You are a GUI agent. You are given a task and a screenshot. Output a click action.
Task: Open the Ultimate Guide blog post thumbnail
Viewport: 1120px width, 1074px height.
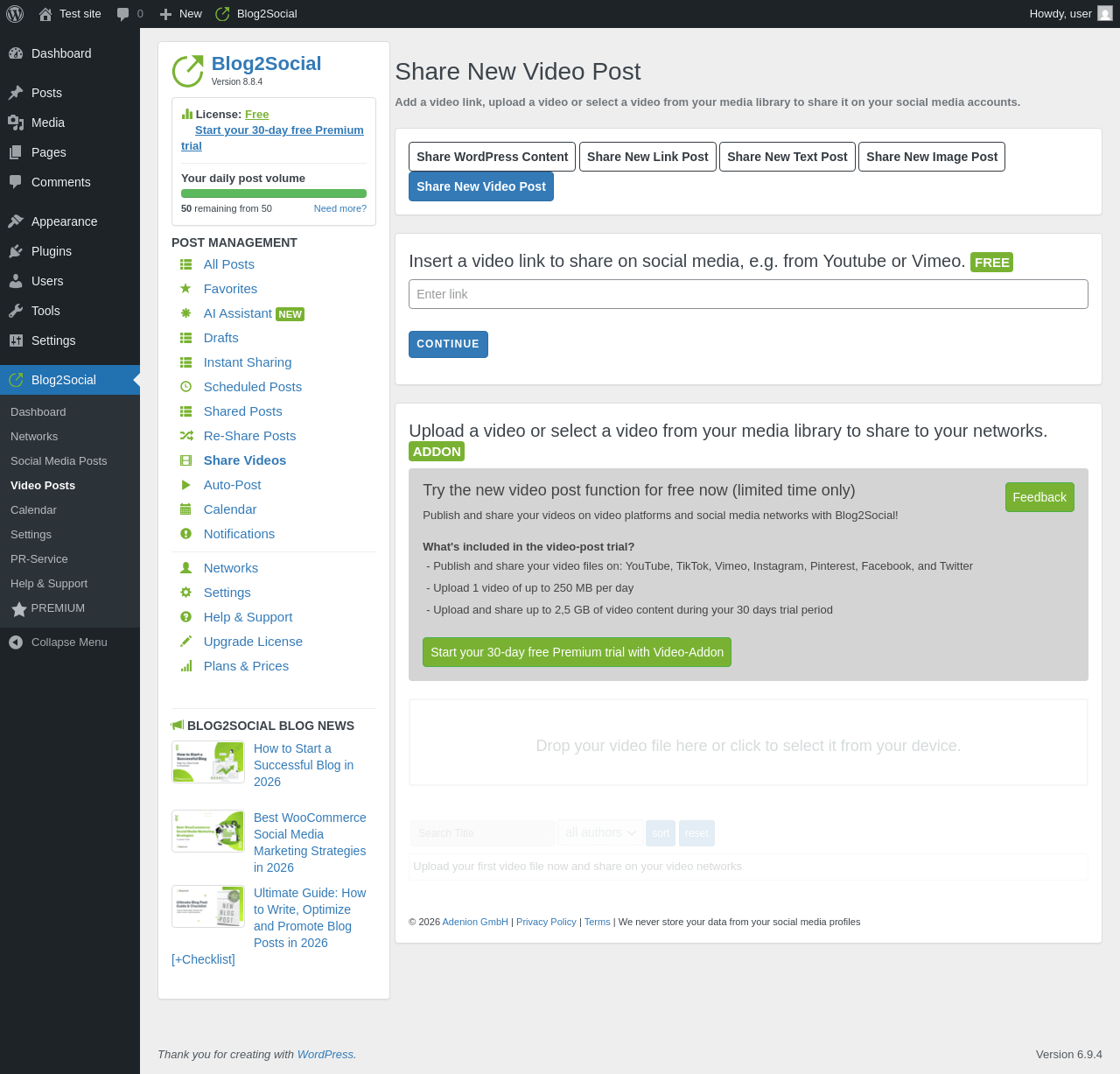pos(208,907)
